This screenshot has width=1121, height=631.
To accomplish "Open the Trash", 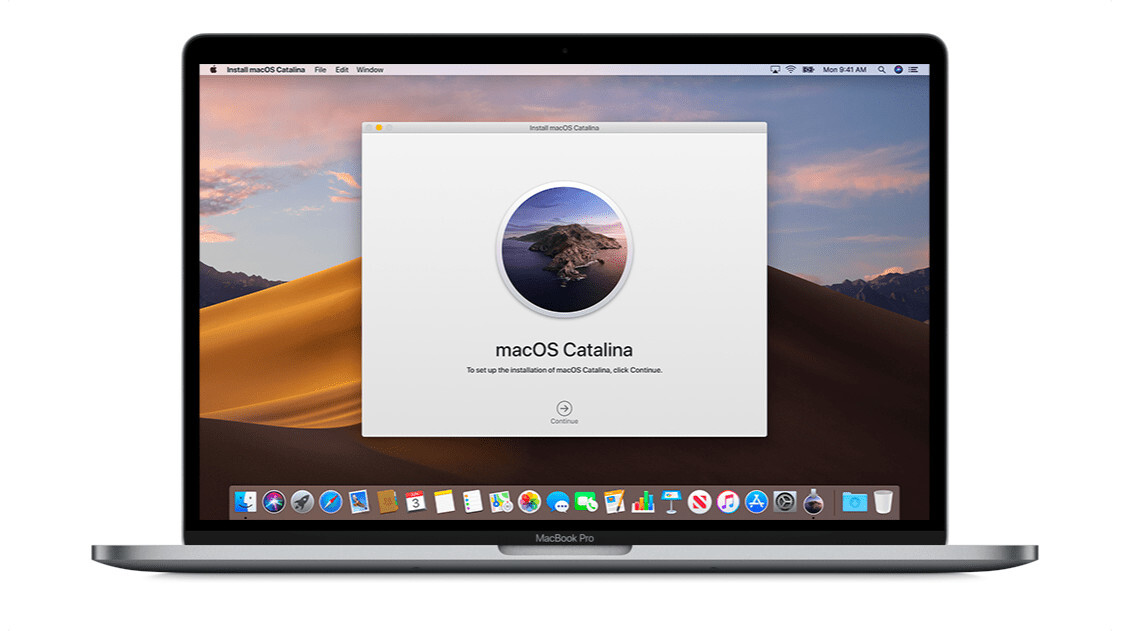I will tap(882, 498).
